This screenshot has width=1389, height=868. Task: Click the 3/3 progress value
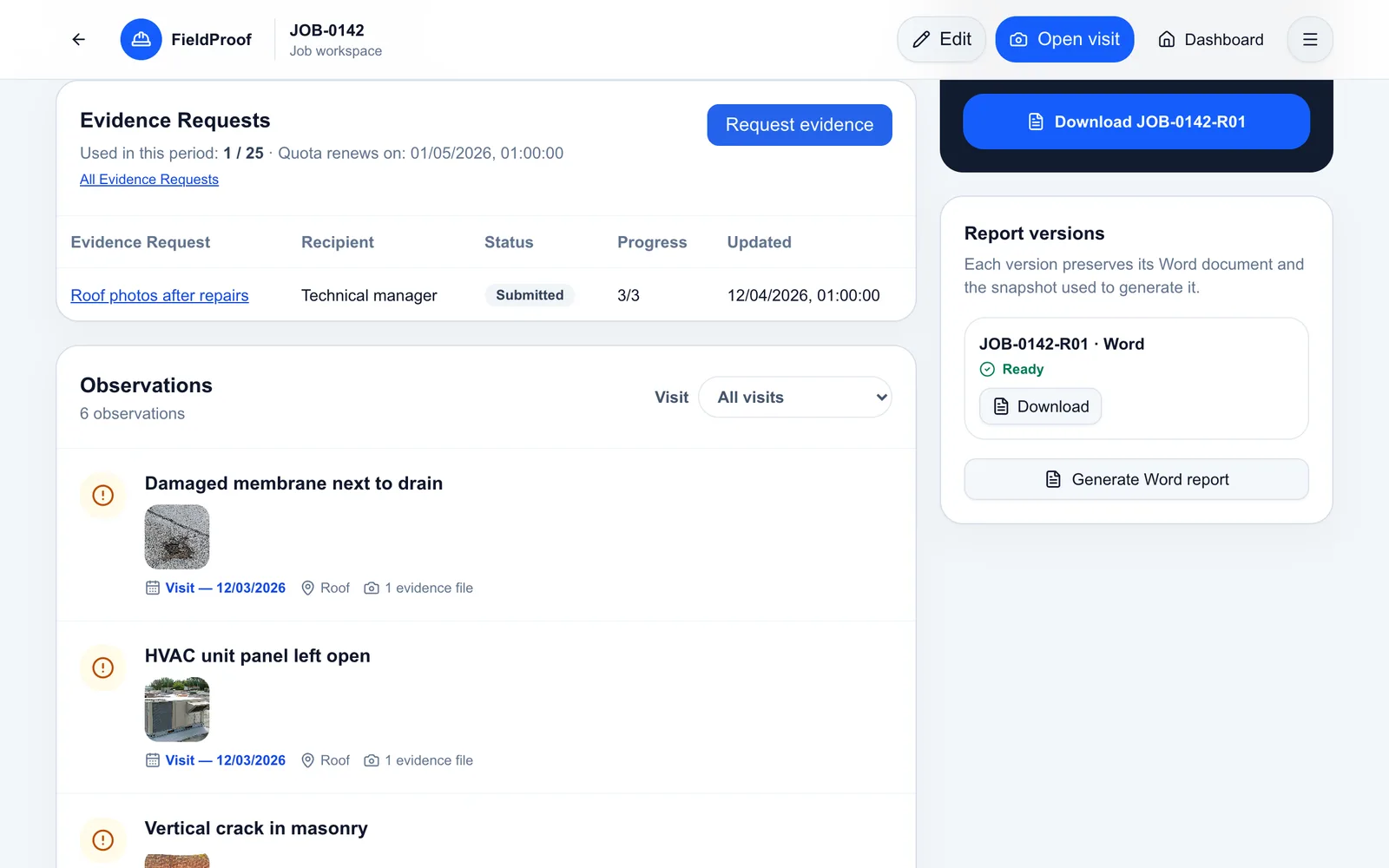(629, 295)
